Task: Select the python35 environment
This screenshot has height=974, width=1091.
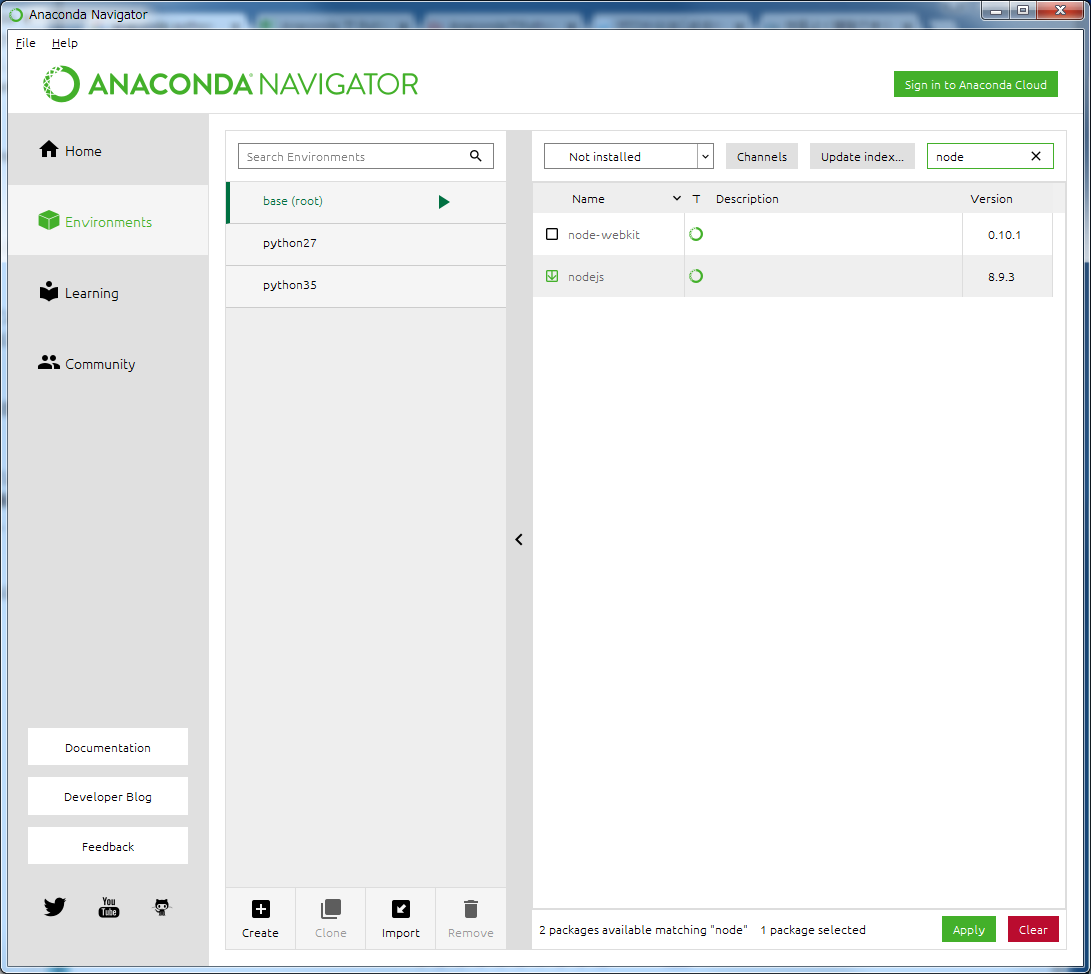Action: tap(366, 285)
